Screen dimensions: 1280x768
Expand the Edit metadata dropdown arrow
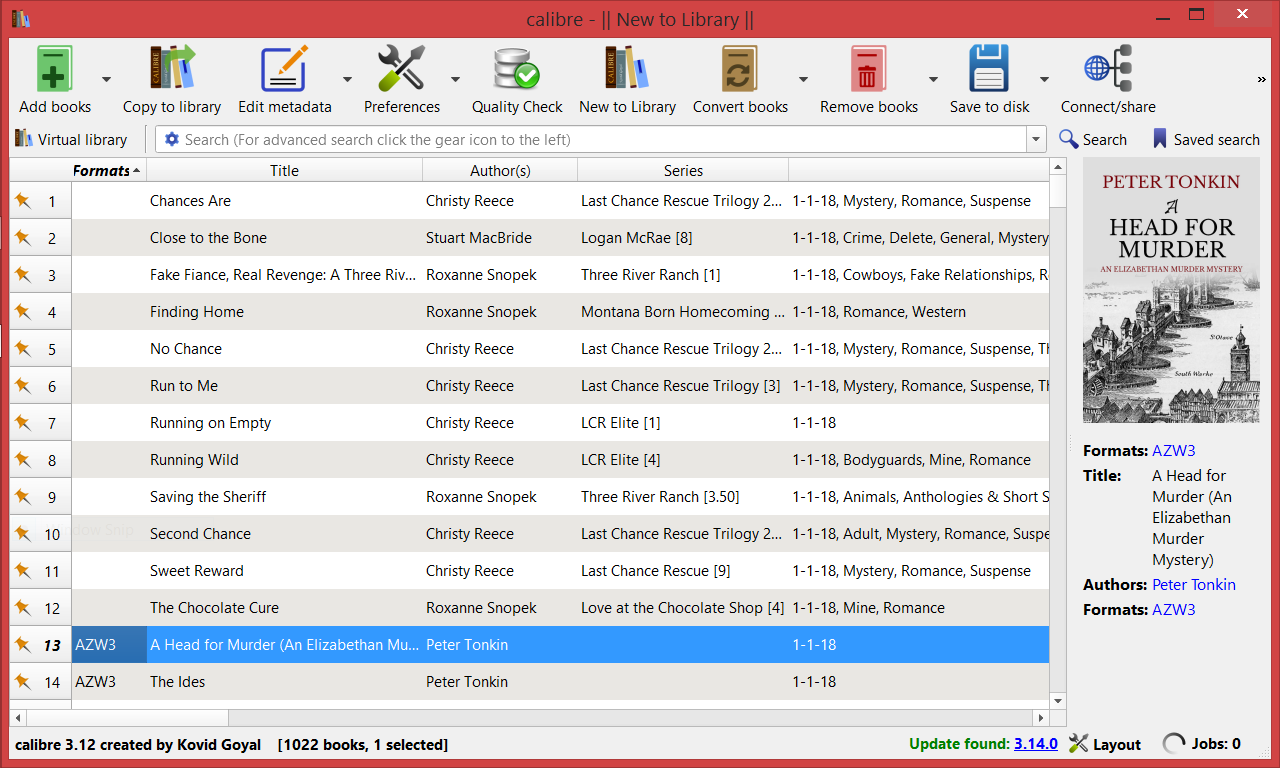tap(347, 79)
